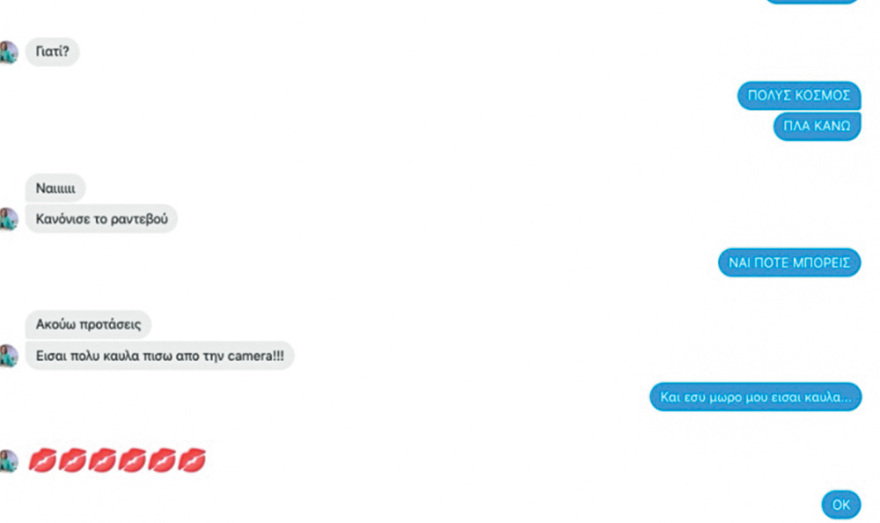Image resolution: width=880 pixels, height=523 pixels.
Task: Click the fifth kiss lips emoji
Action: click(162, 461)
